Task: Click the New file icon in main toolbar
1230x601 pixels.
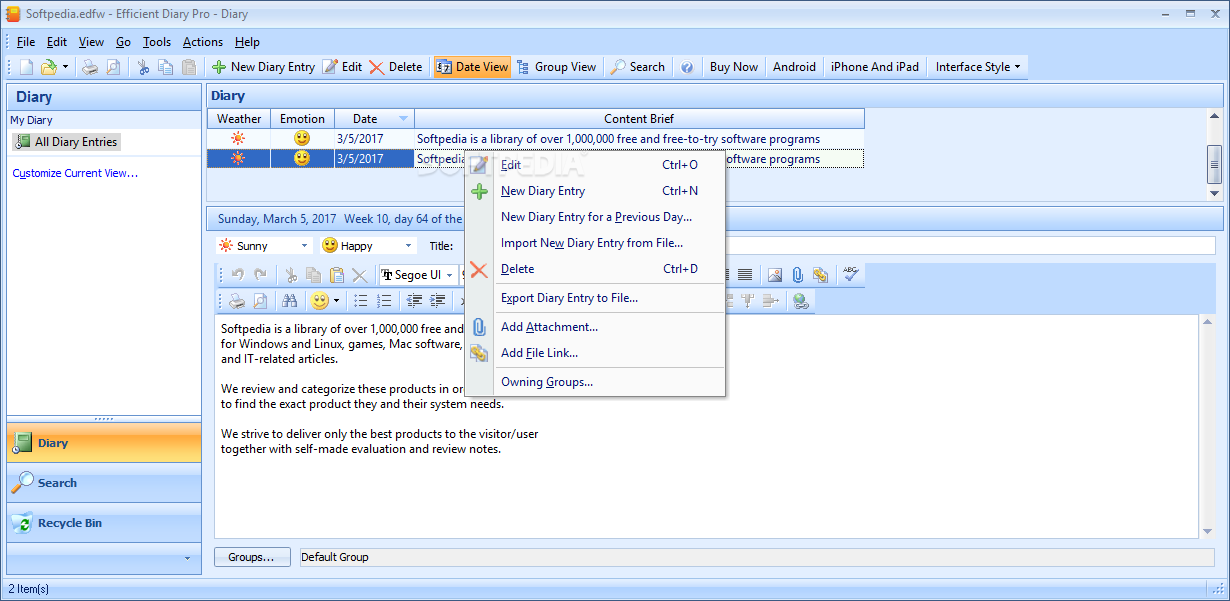Action: tap(26, 67)
